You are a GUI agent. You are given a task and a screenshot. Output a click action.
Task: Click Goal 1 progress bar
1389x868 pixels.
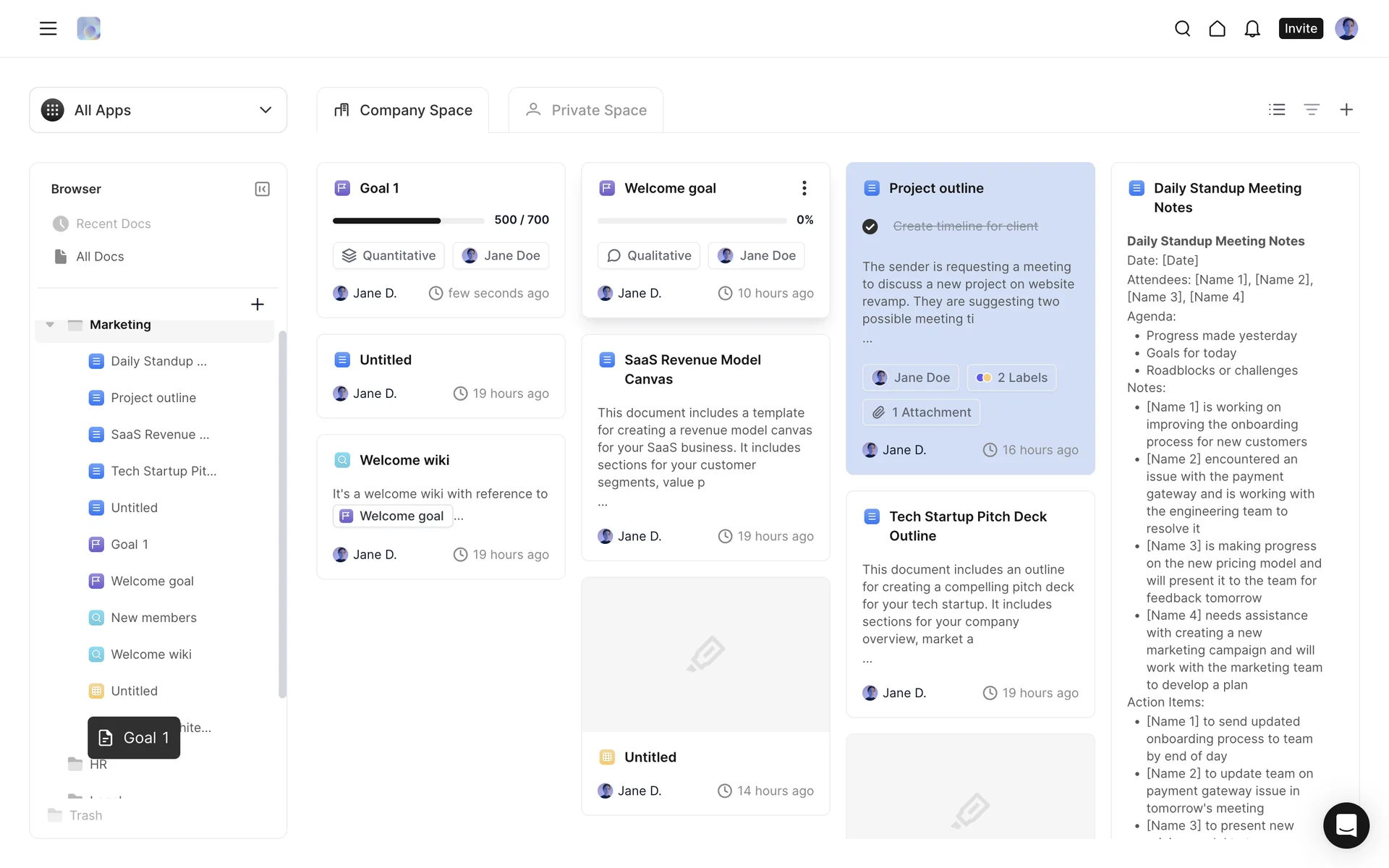[x=408, y=220]
